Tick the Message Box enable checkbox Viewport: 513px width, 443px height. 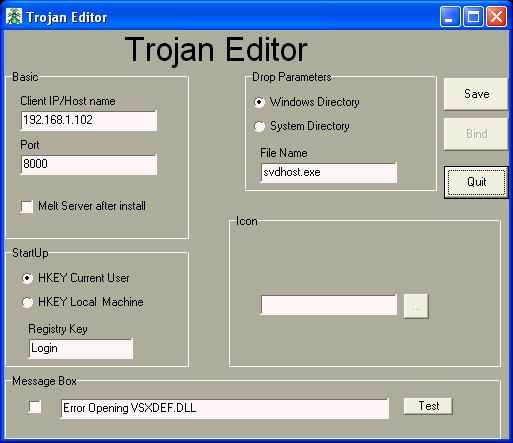(35, 407)
